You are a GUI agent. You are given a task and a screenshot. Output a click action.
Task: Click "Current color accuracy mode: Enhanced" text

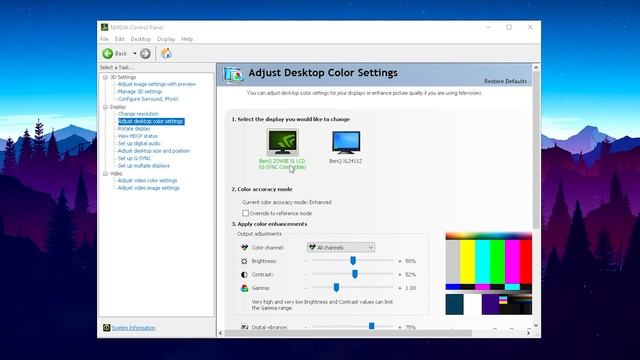[x=287, y=202]
